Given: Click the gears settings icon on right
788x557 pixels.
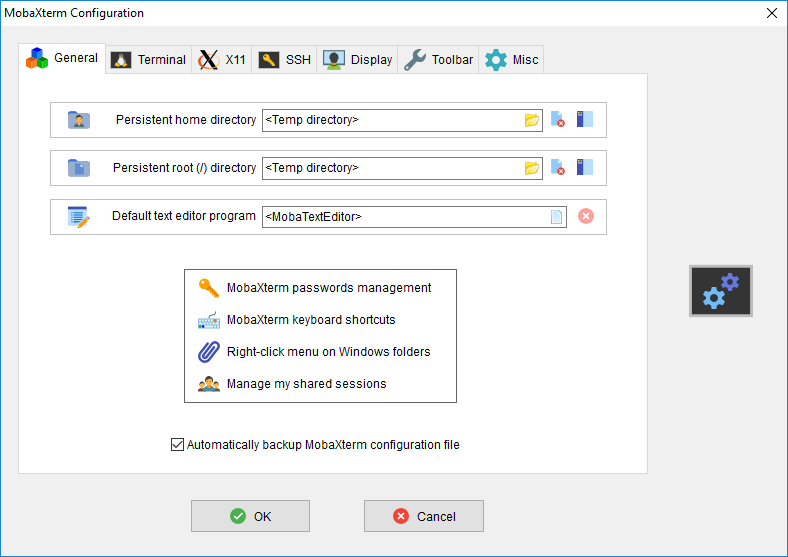Looking at the screenshot, I should (x=720, y=291).
